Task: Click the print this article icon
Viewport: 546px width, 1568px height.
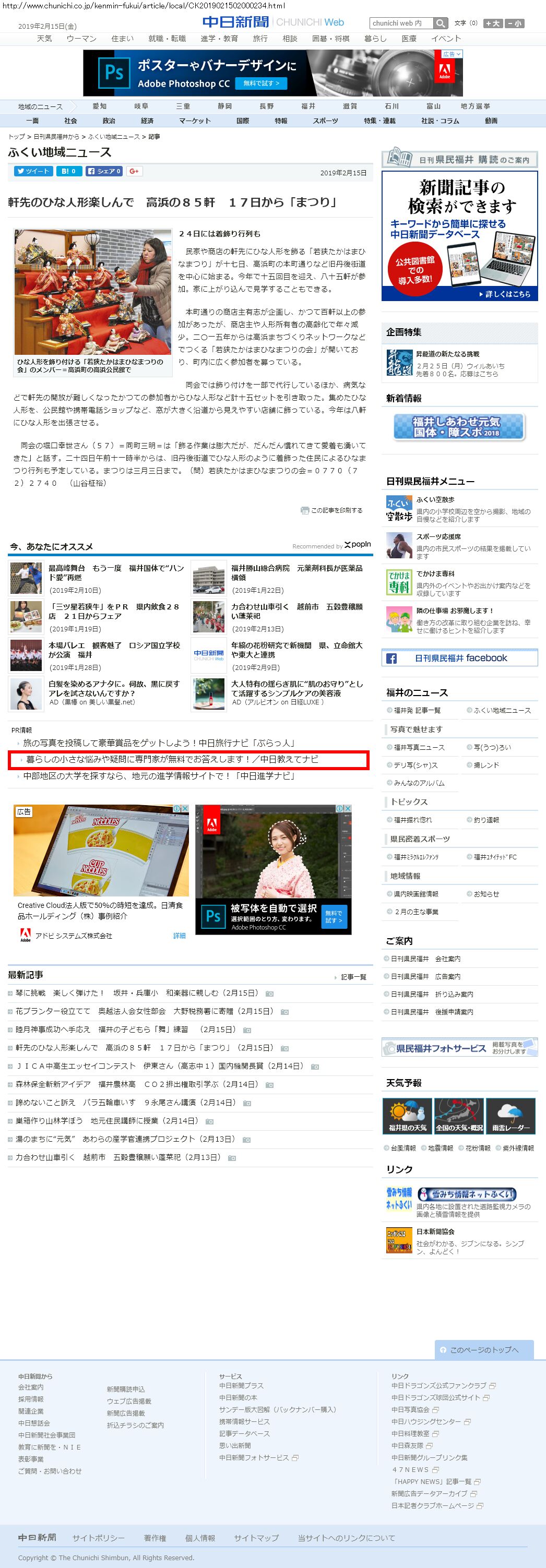Action: (x=304, y=510)
